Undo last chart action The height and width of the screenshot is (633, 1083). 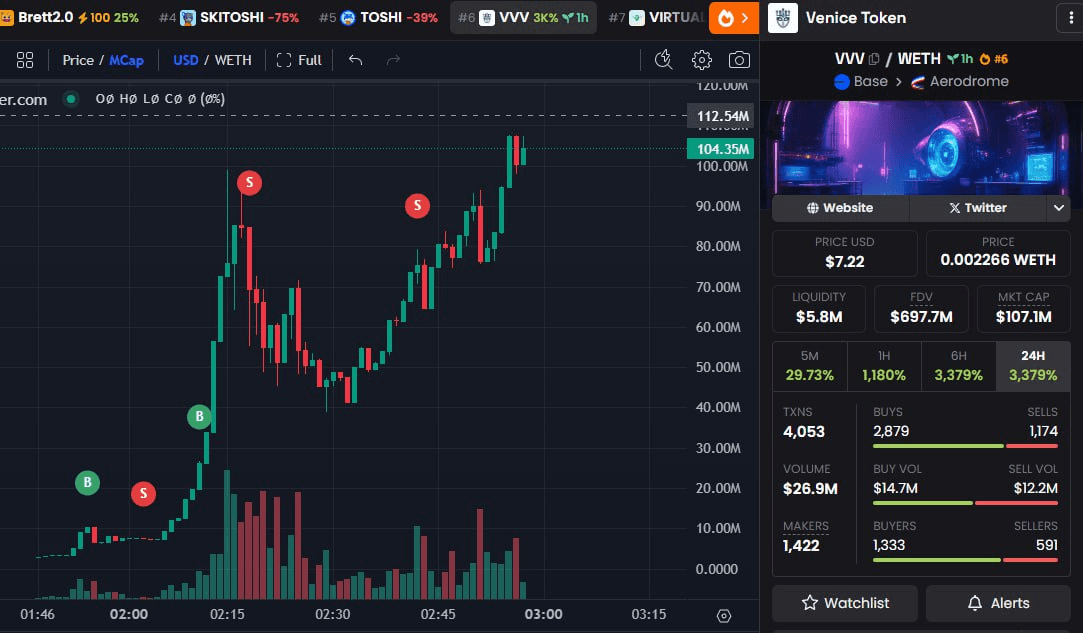(355, 60)
